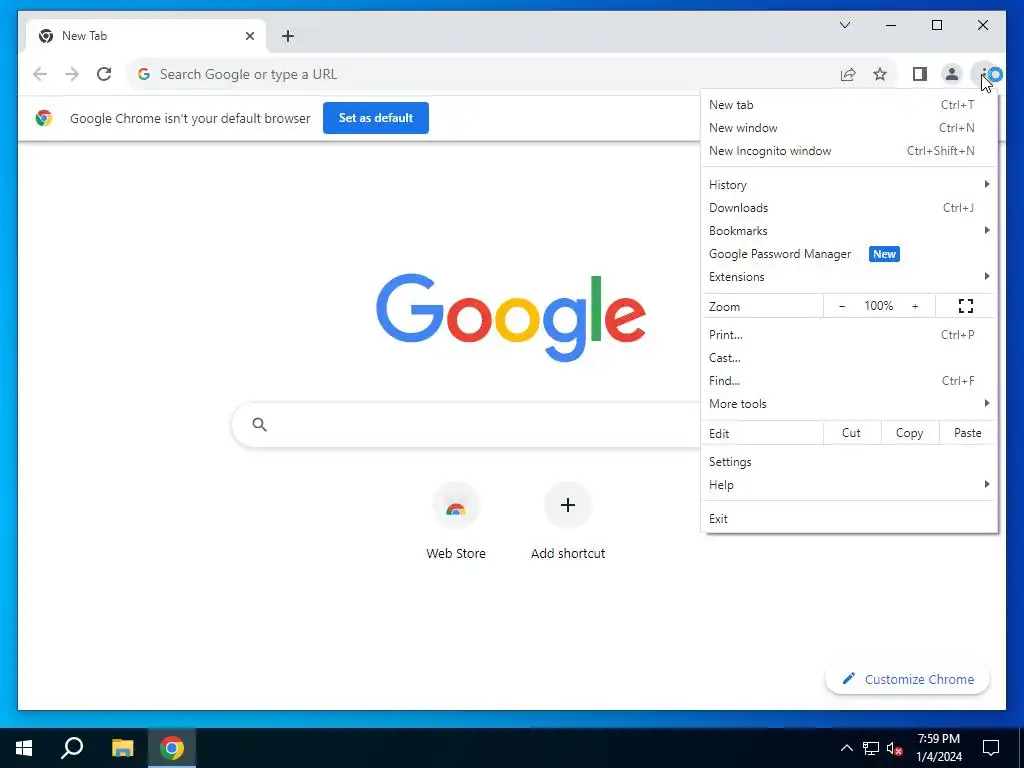
Task: Open the side panel icon
Action: (920, 74)
